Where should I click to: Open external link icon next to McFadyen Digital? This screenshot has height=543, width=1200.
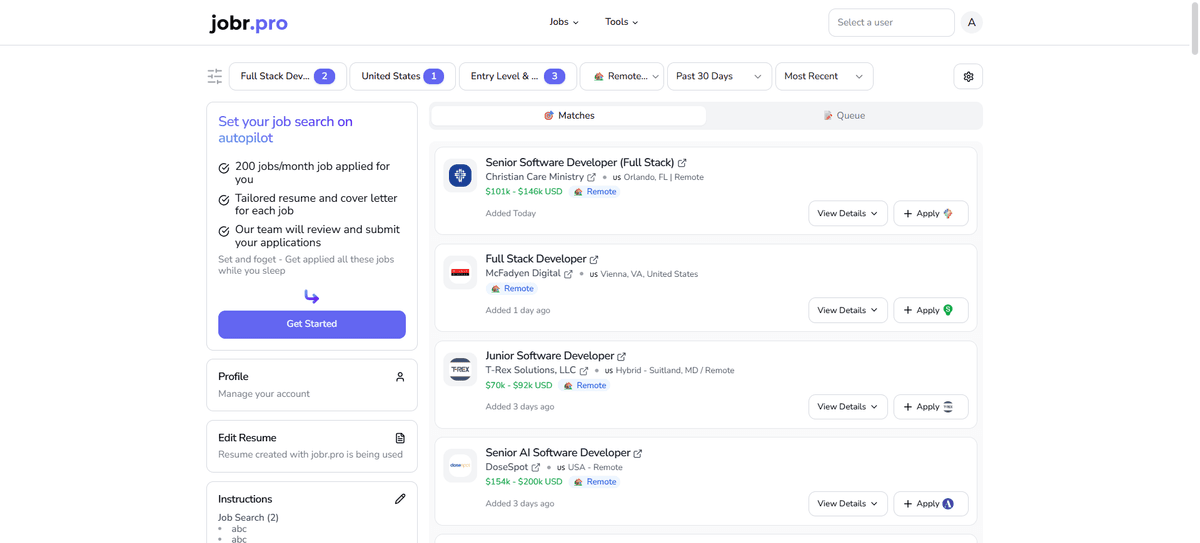(568, 274)
